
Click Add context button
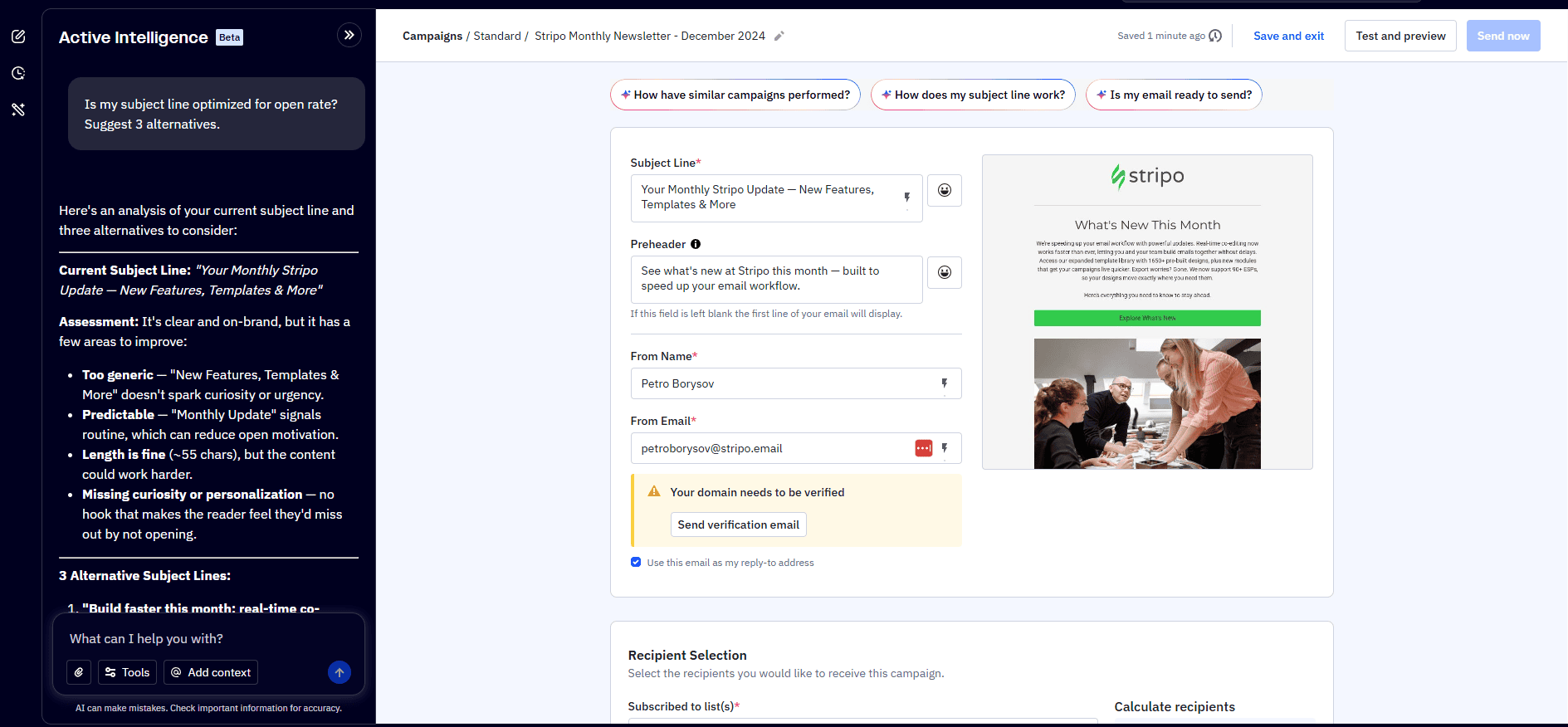211,672
